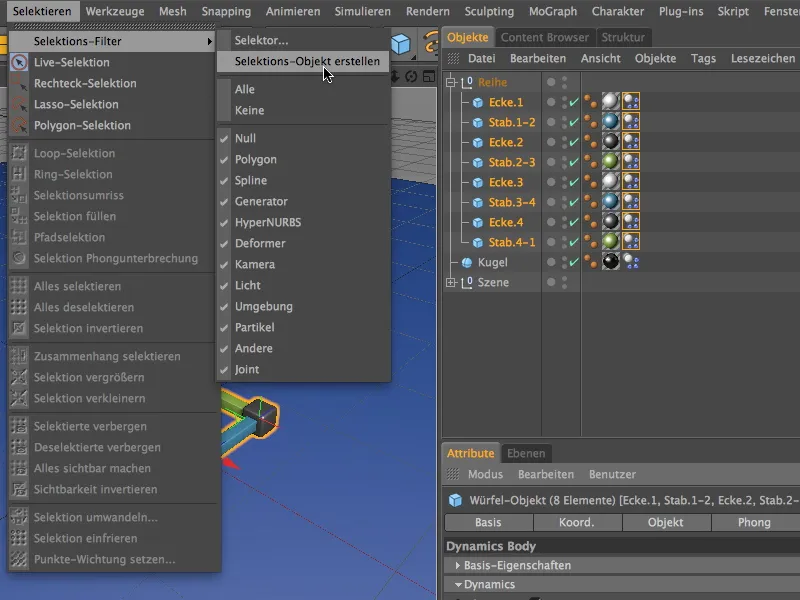Click the phong tag on Stab.4-1
Screen dimensions: 800x600
click(590, 242)
